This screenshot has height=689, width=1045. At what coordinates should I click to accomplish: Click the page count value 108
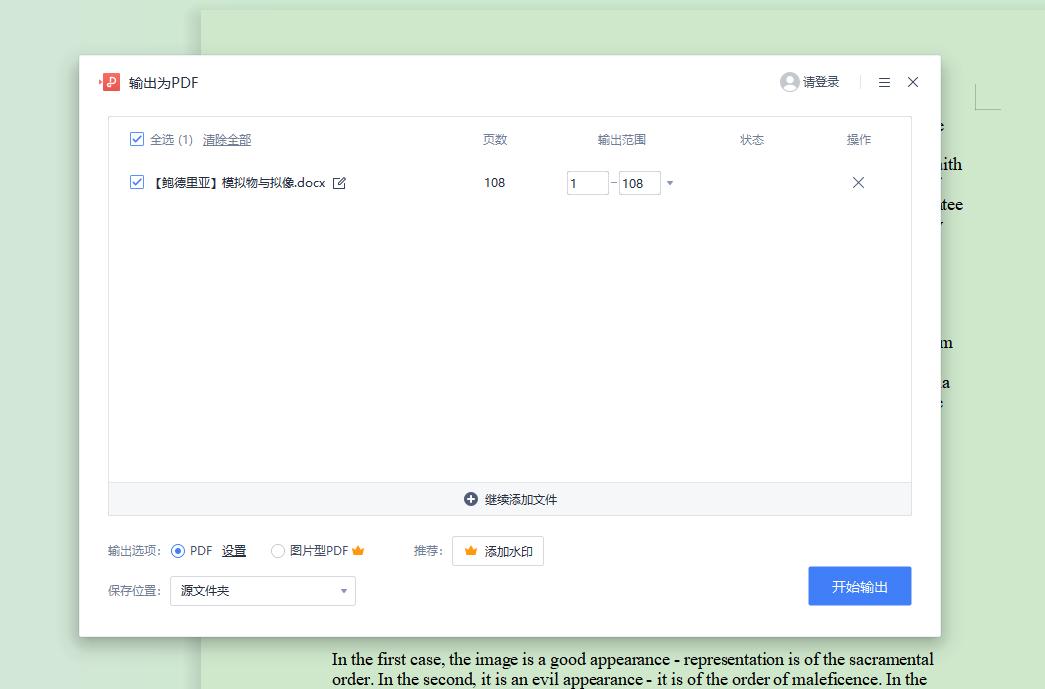pos(495,183)
